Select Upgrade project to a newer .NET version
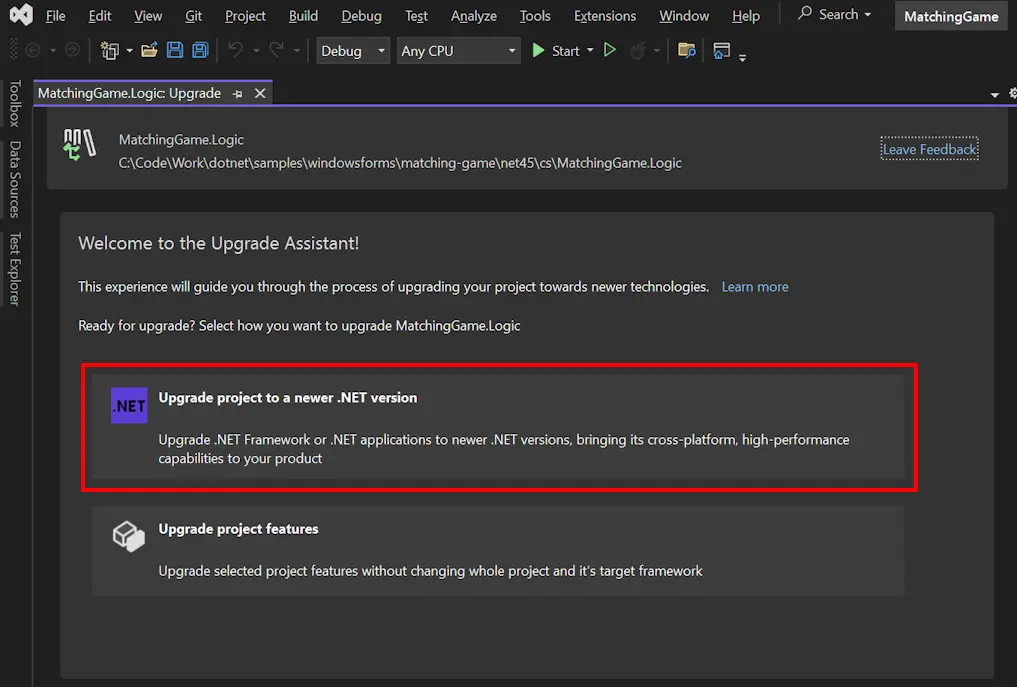Screen dimensions: 1017x687 [498, 428]
